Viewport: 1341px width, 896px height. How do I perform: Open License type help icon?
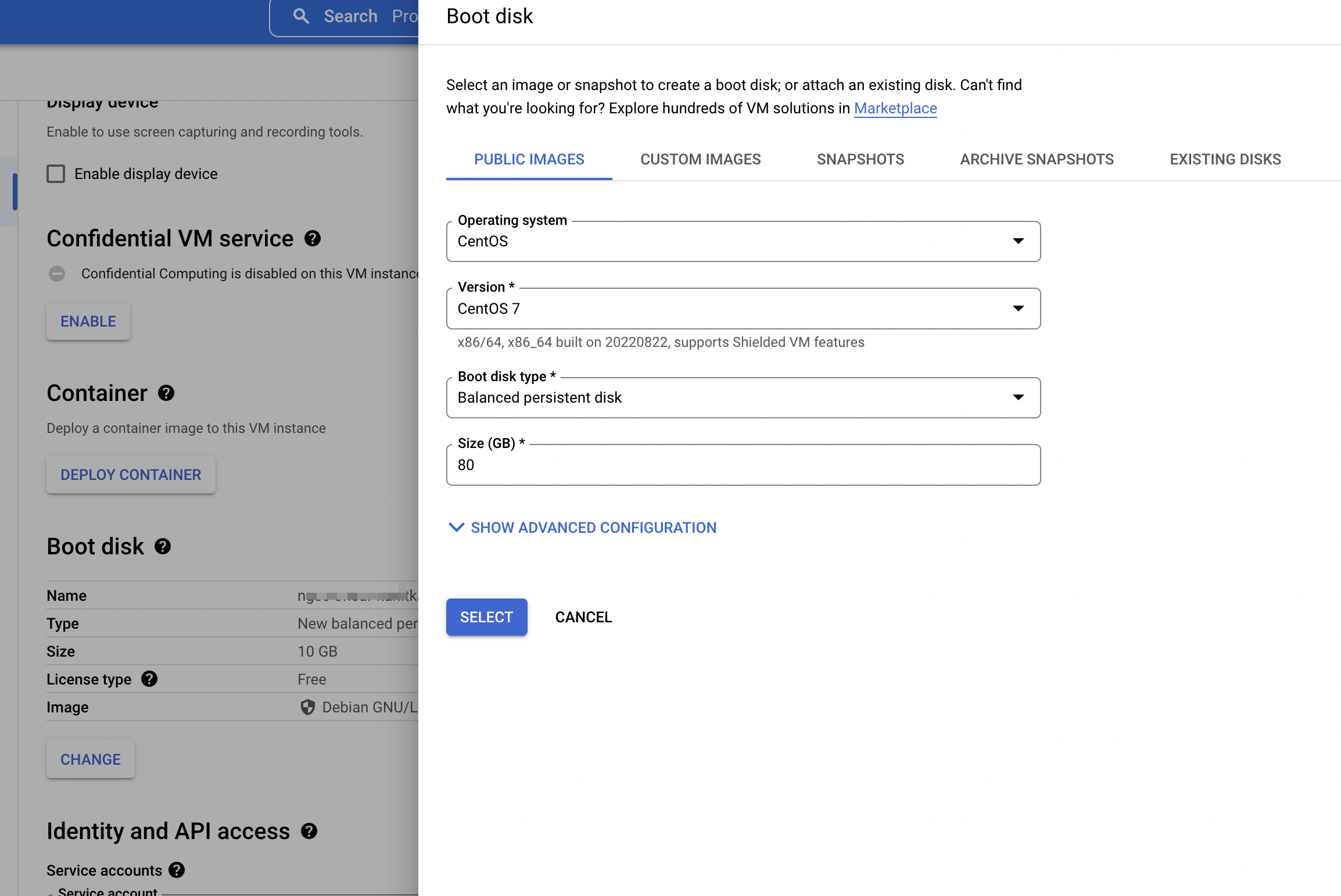click(x=149, y=679)
